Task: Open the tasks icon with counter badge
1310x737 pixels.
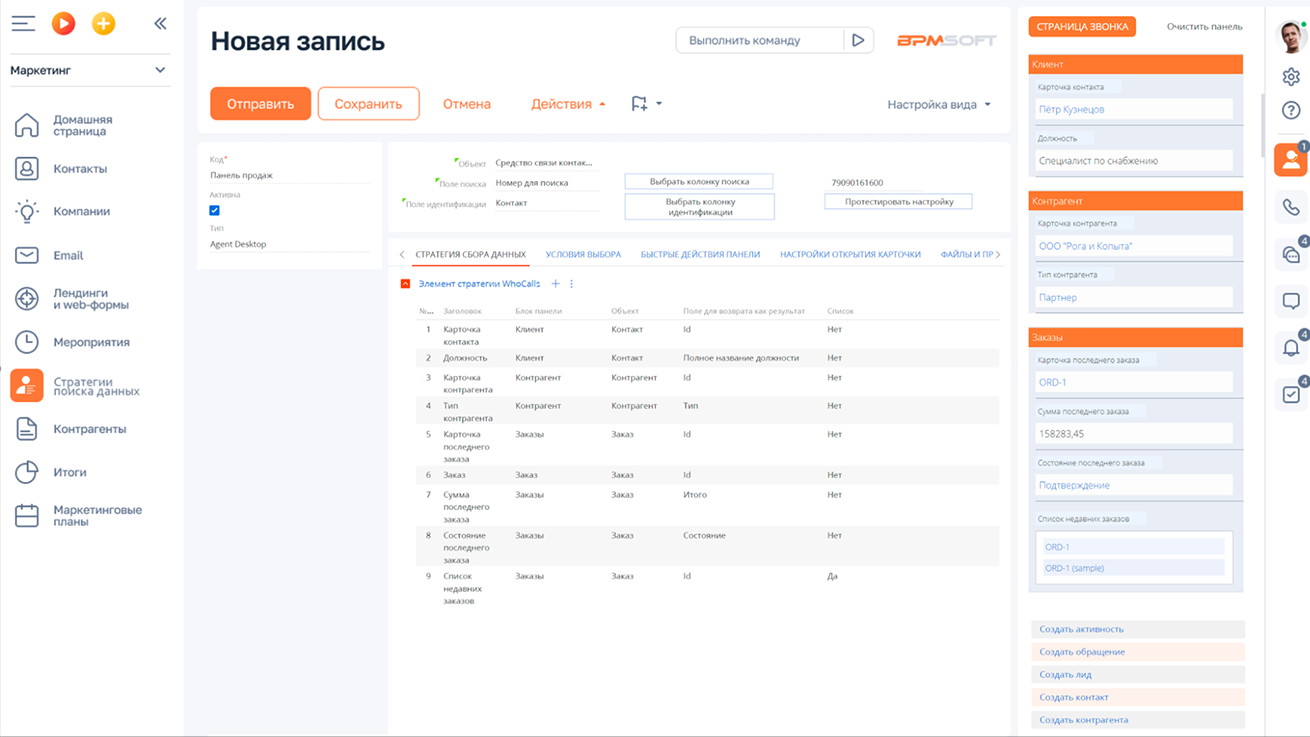Action: 1291,394
